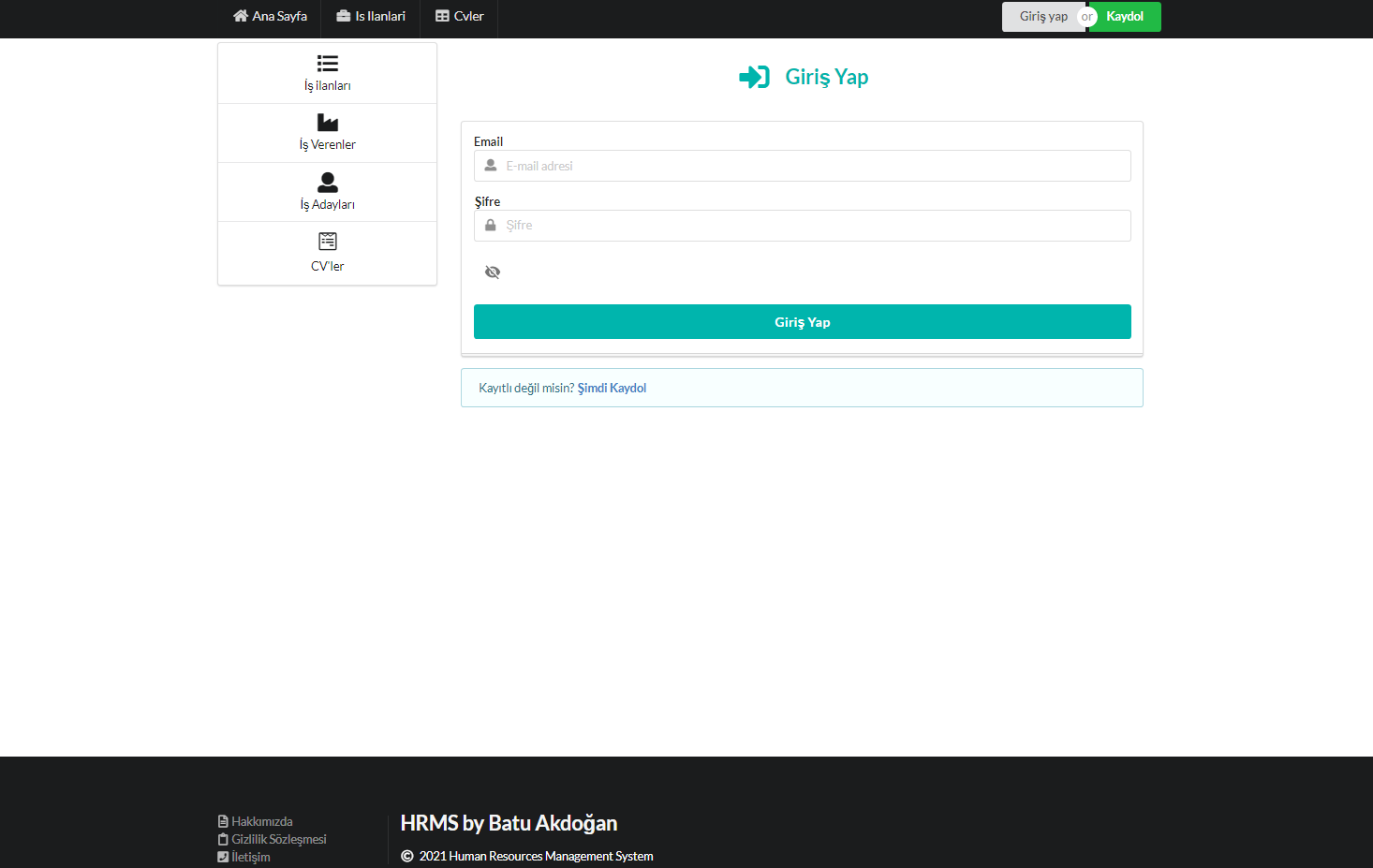This screenshot has height=868, width=1373.
Task: Click the document icon above CV'ler
Action: [x=328, y=242]
